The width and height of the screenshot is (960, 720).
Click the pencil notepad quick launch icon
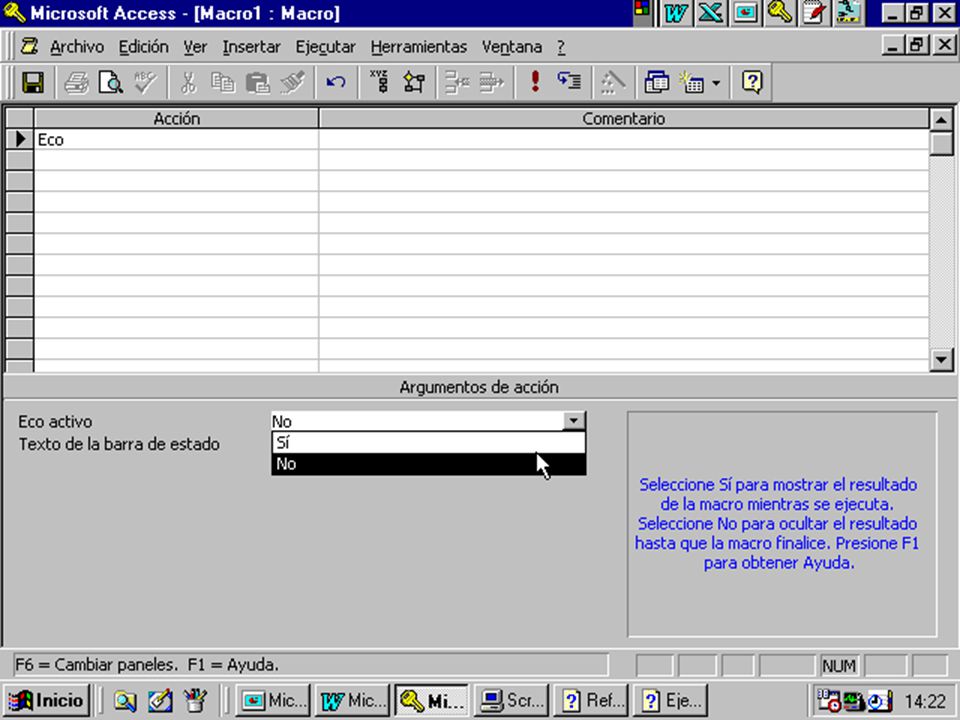160,700
